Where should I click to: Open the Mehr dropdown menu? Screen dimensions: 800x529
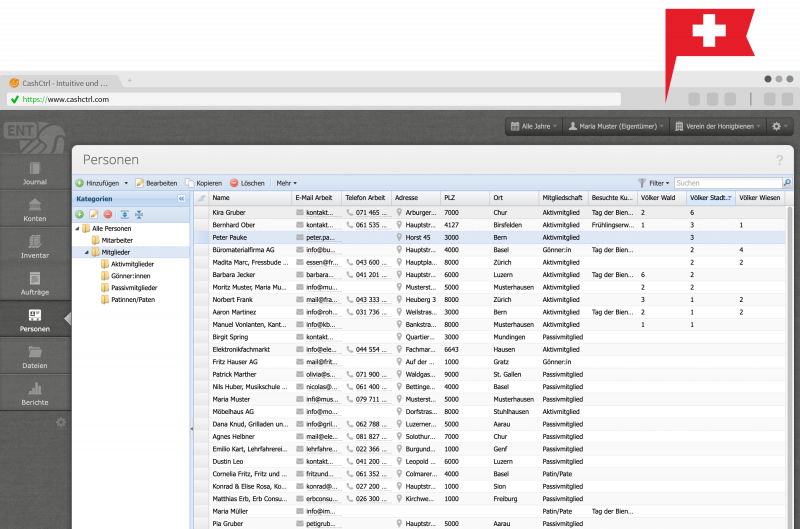point(286,183)
